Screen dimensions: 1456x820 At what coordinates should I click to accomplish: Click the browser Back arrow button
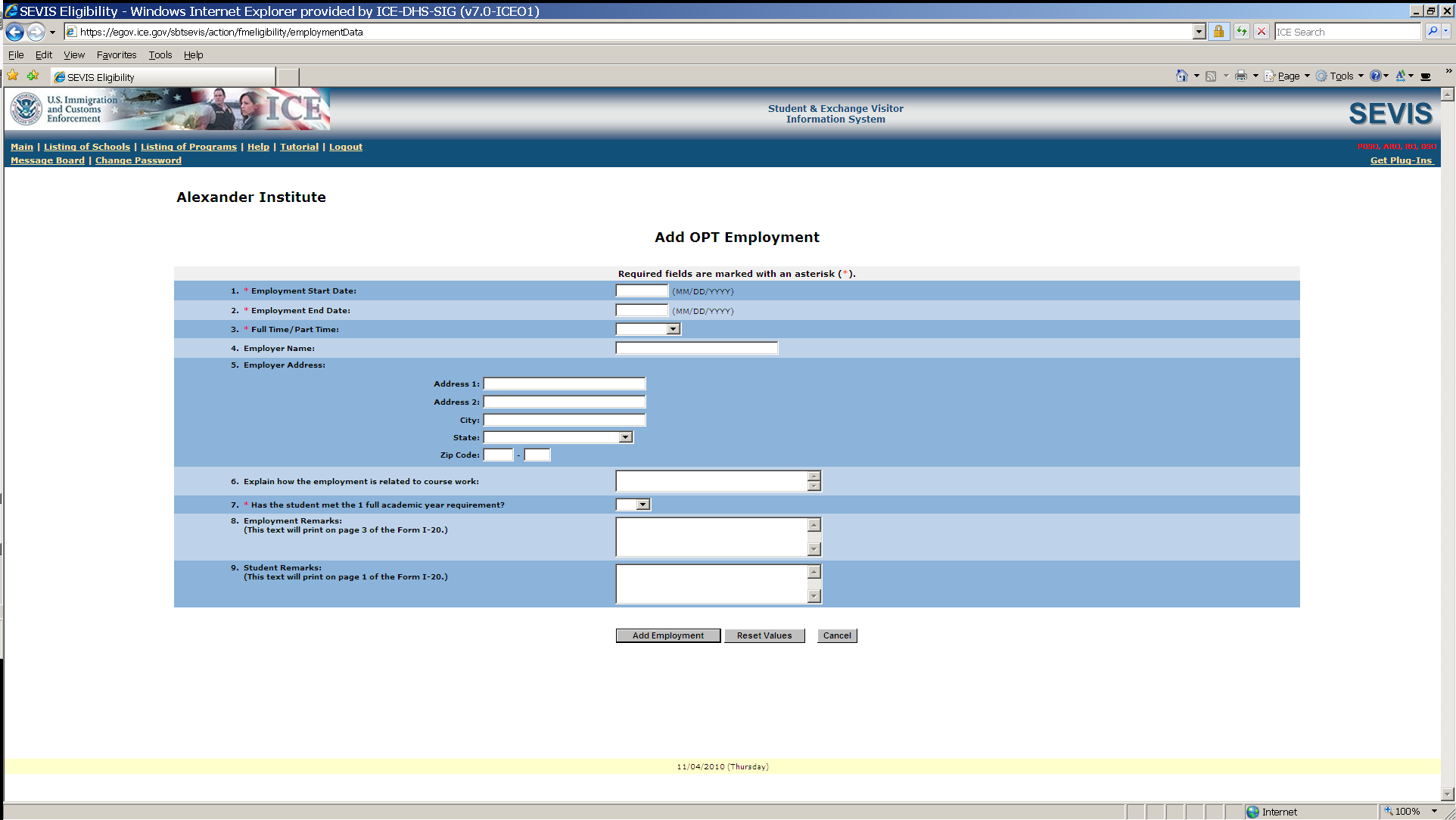pyautogui.click(x=14, y=32)
